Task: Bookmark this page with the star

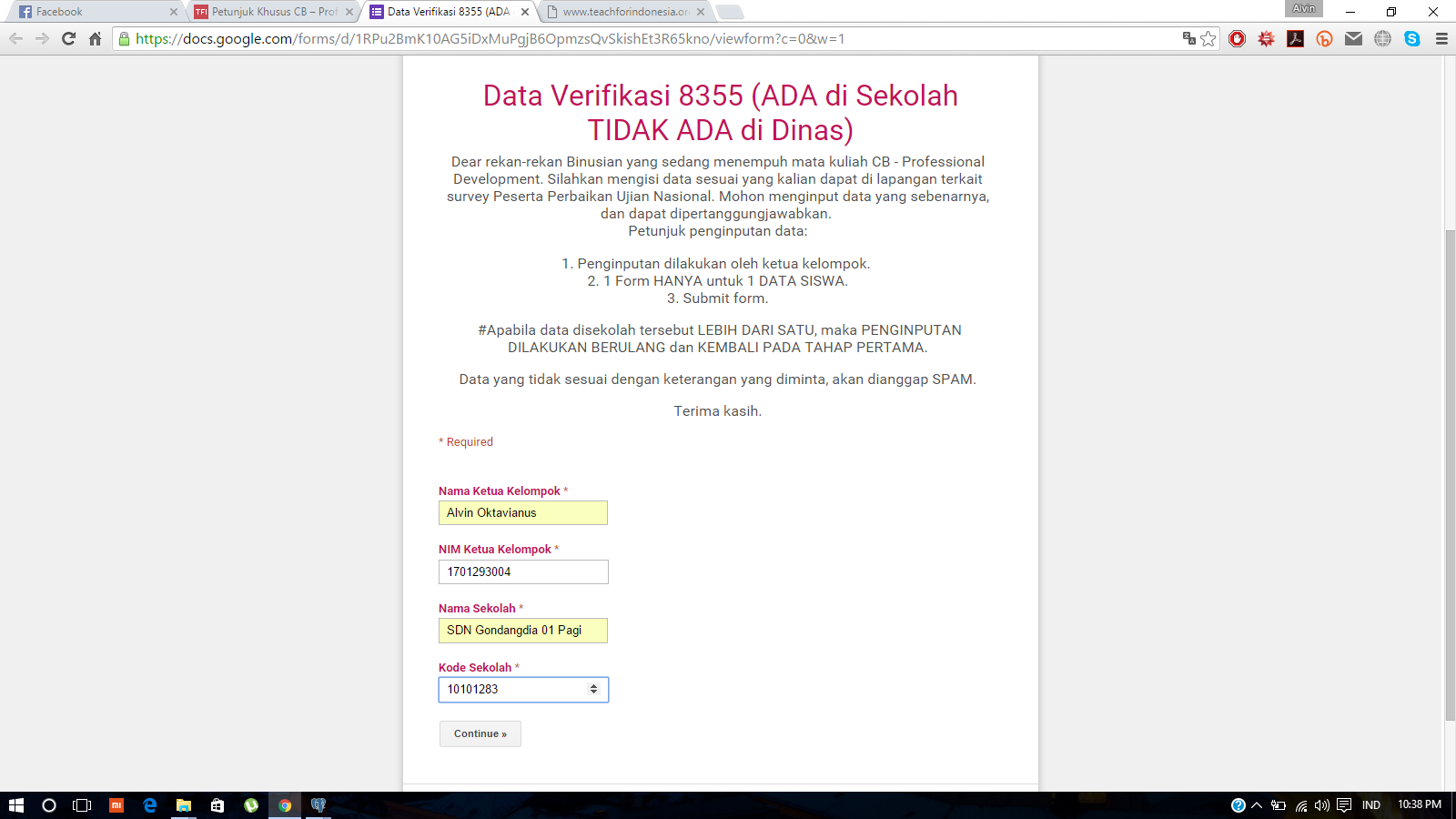Action: pos(1208,38)
